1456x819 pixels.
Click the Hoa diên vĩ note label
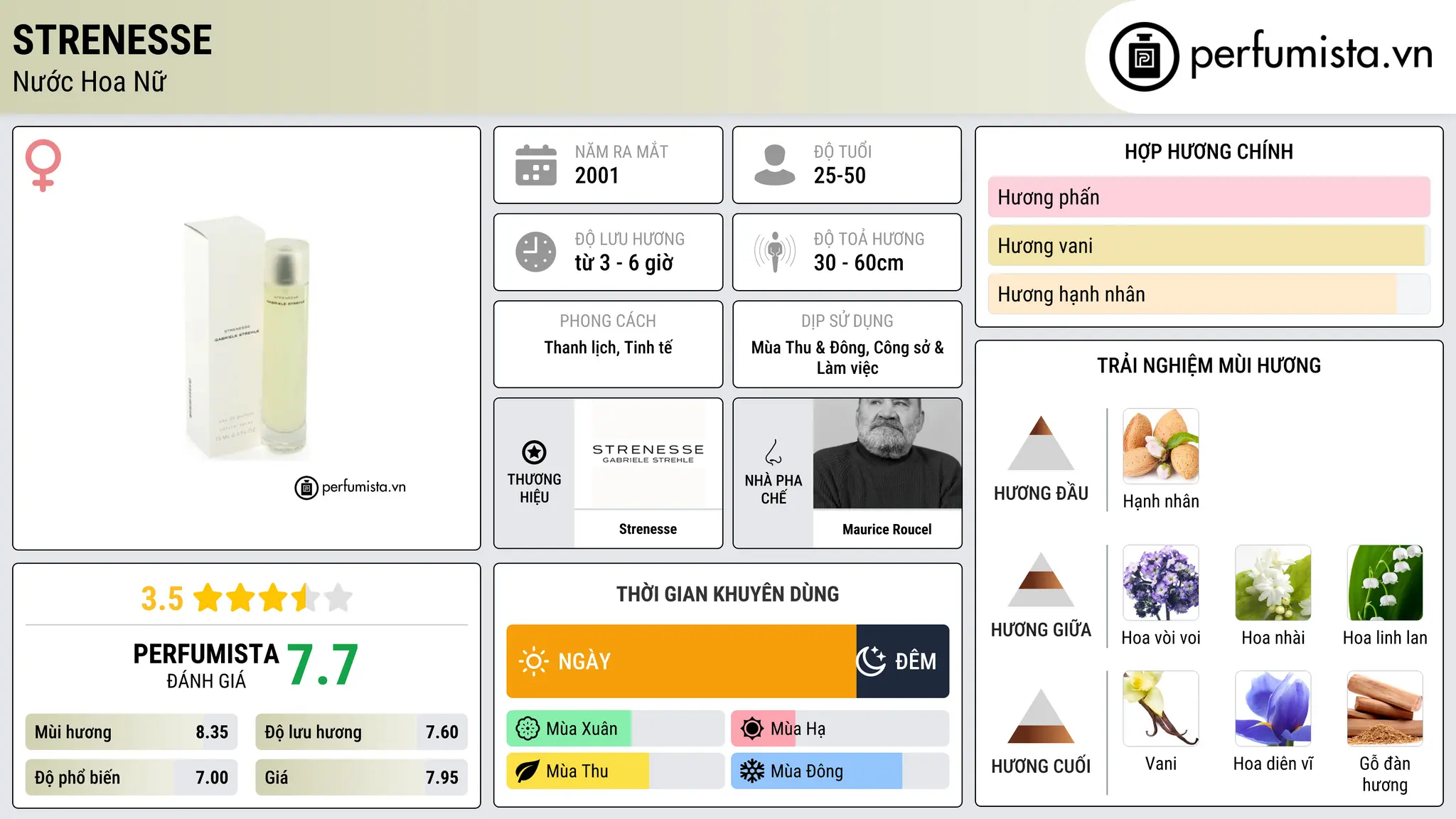pos(1273,764)
